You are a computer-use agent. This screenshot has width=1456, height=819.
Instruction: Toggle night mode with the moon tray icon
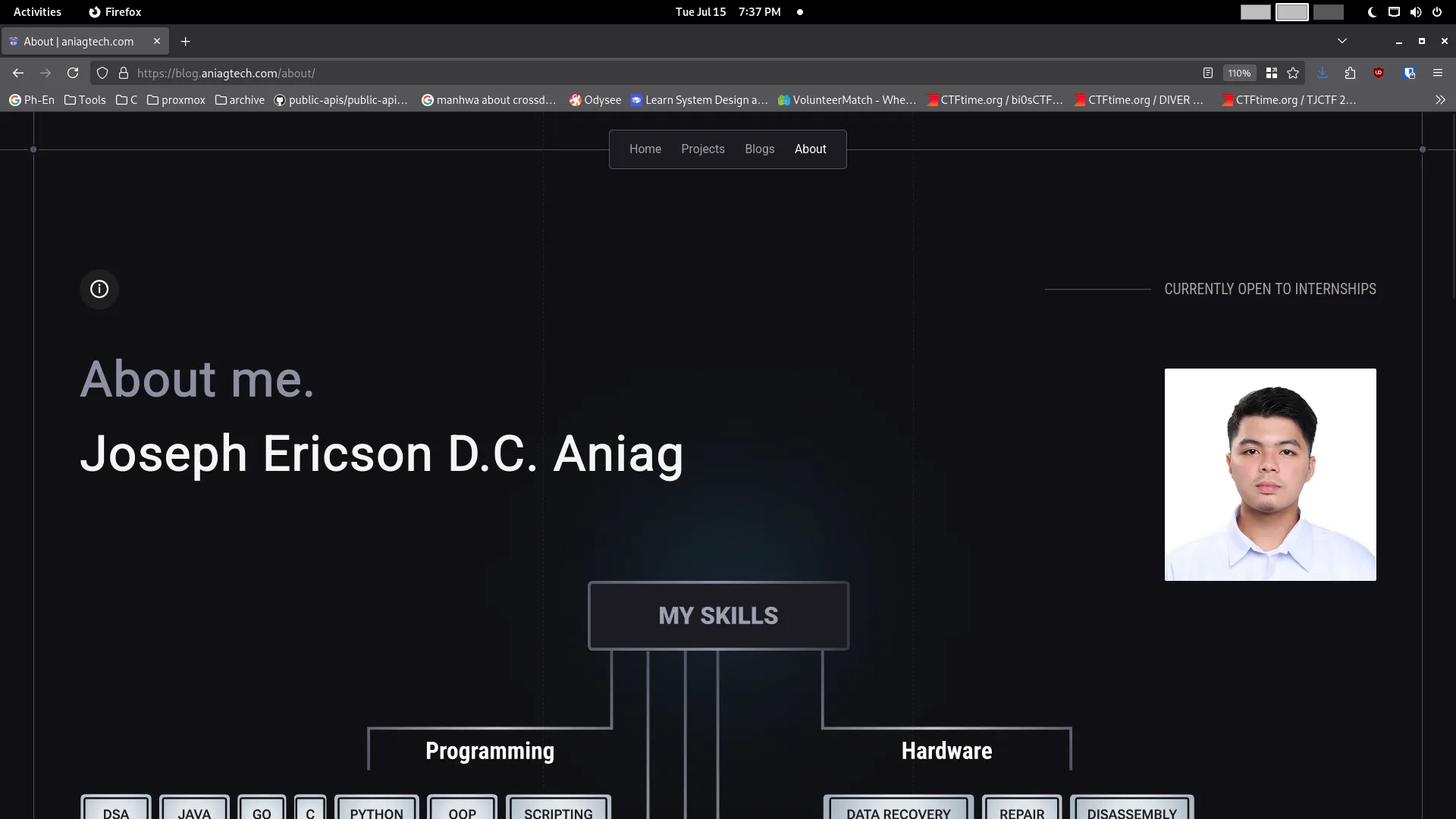pyautogui.click(x=1371, y=12)
